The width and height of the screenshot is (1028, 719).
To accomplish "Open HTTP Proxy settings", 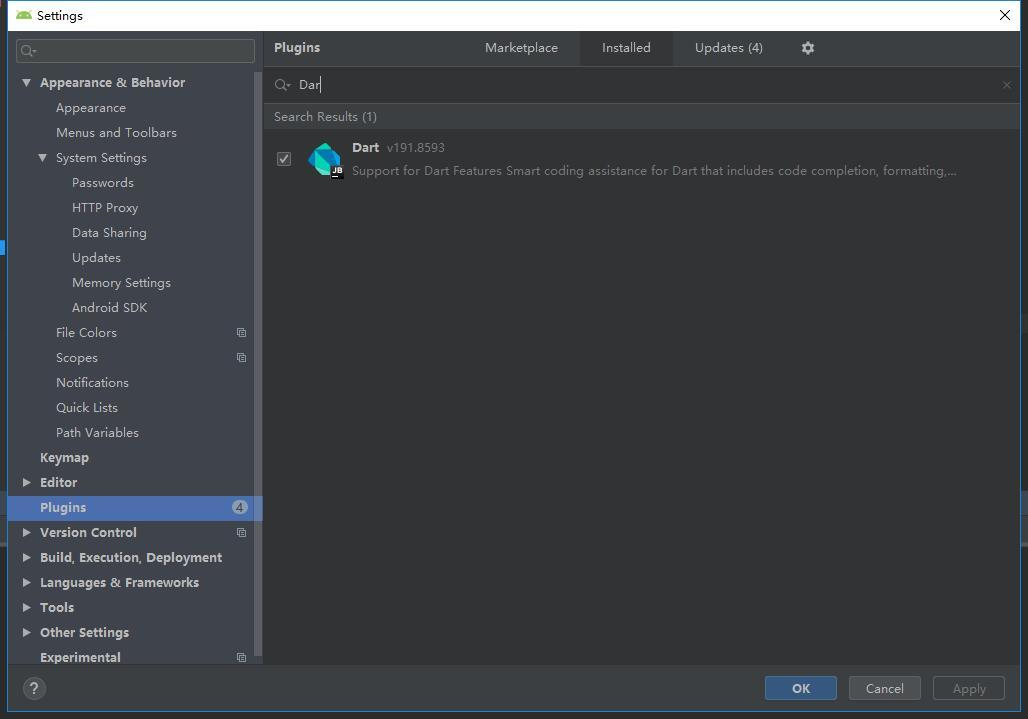I will point(105,208).
